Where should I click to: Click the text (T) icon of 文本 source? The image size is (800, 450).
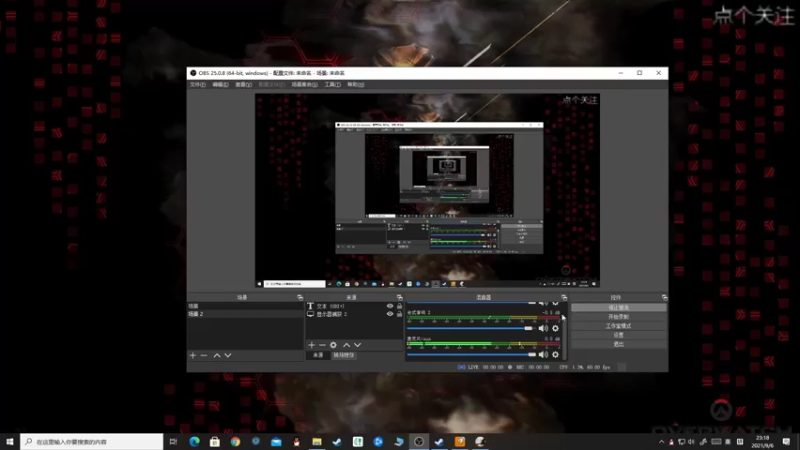(x=310, y=306)
